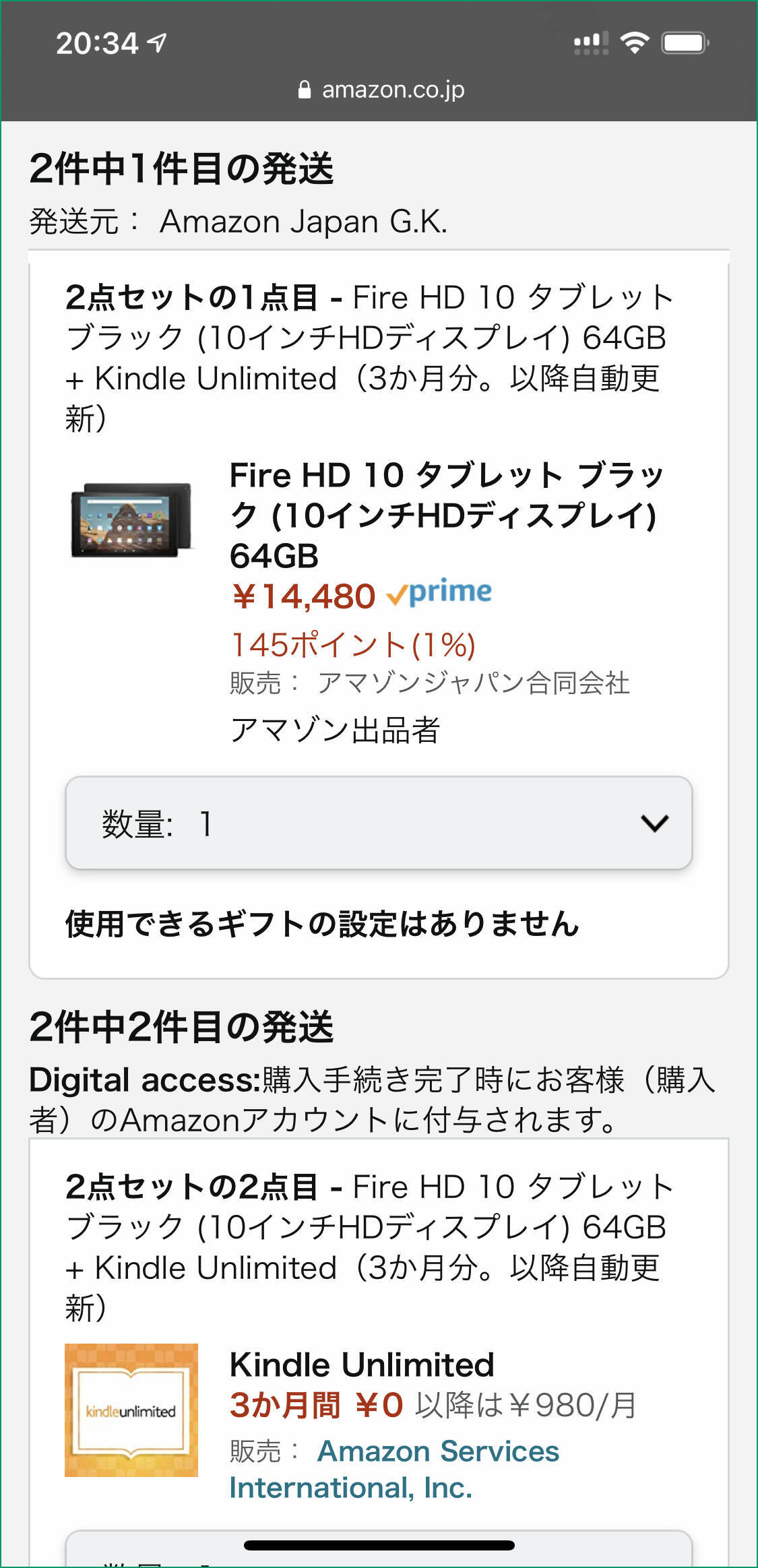Tap the Kindle Unlimited product title
This screenshot has width=758, height=1568.
[x=362, y=1365]
